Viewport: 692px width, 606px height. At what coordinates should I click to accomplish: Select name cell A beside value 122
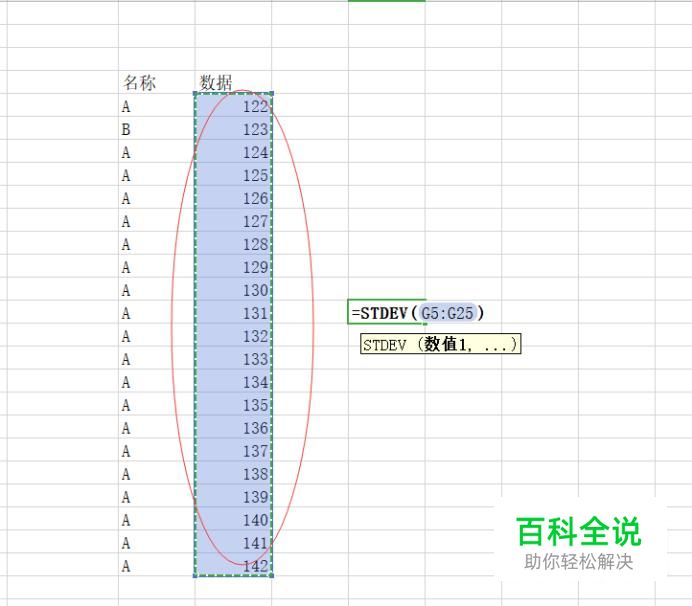click(x=157, y=106)
